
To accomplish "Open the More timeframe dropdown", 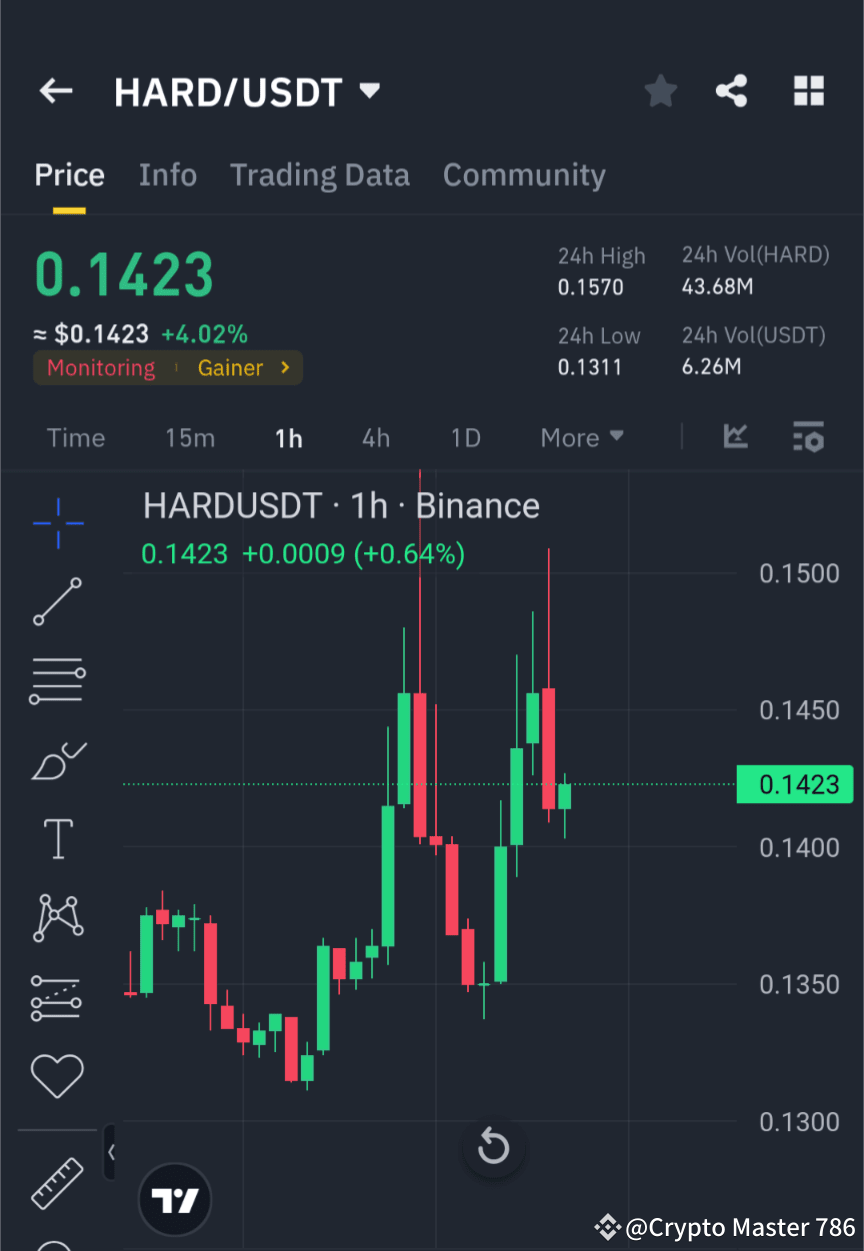I will tap(581, 437).
